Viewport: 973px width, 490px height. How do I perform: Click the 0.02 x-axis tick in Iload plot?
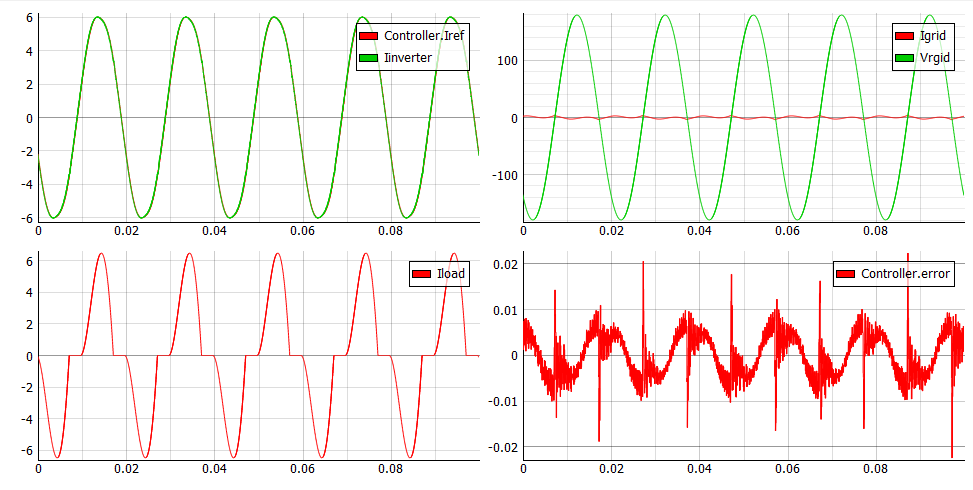[x=127, y=469]
